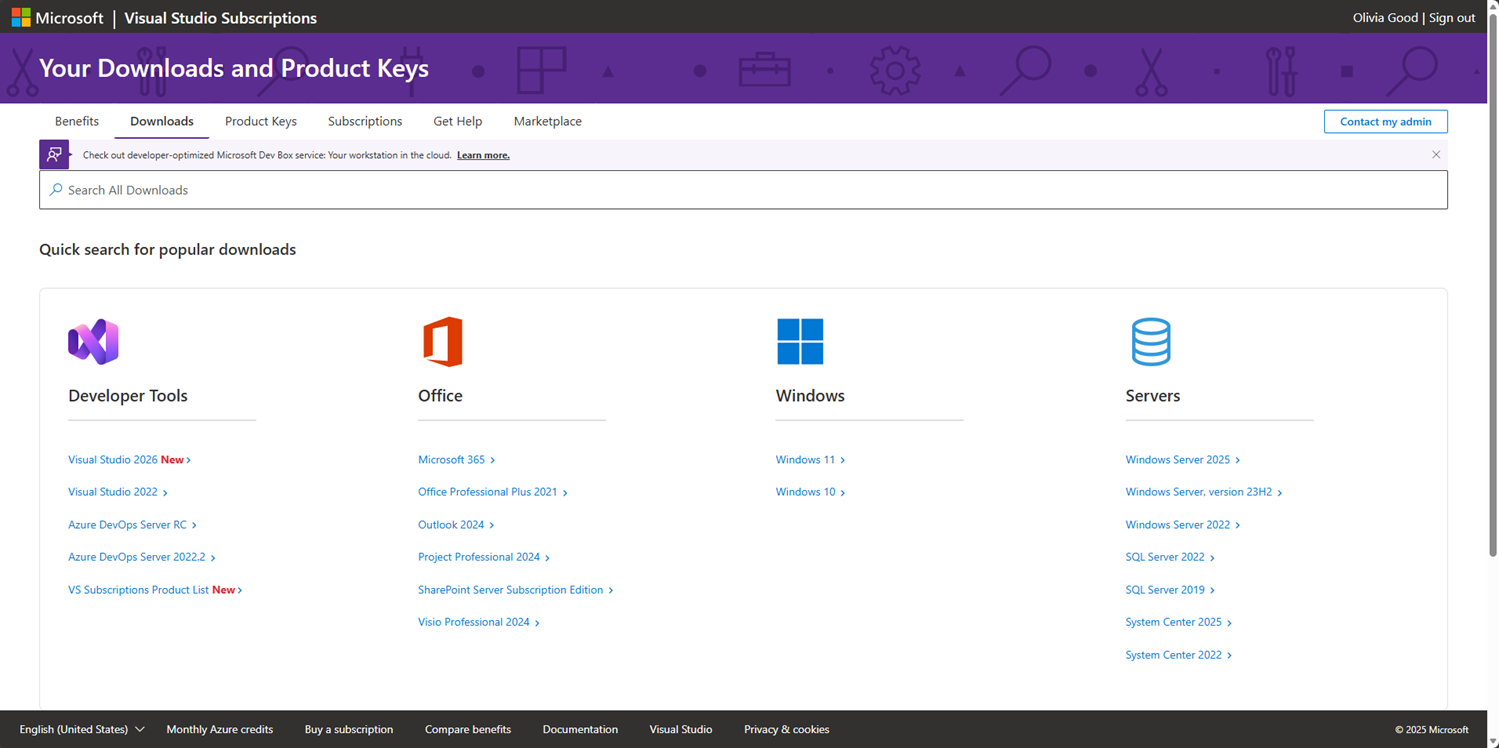Switch to the Product Keys tab
1499x748 pixels.
coord(260,121)
